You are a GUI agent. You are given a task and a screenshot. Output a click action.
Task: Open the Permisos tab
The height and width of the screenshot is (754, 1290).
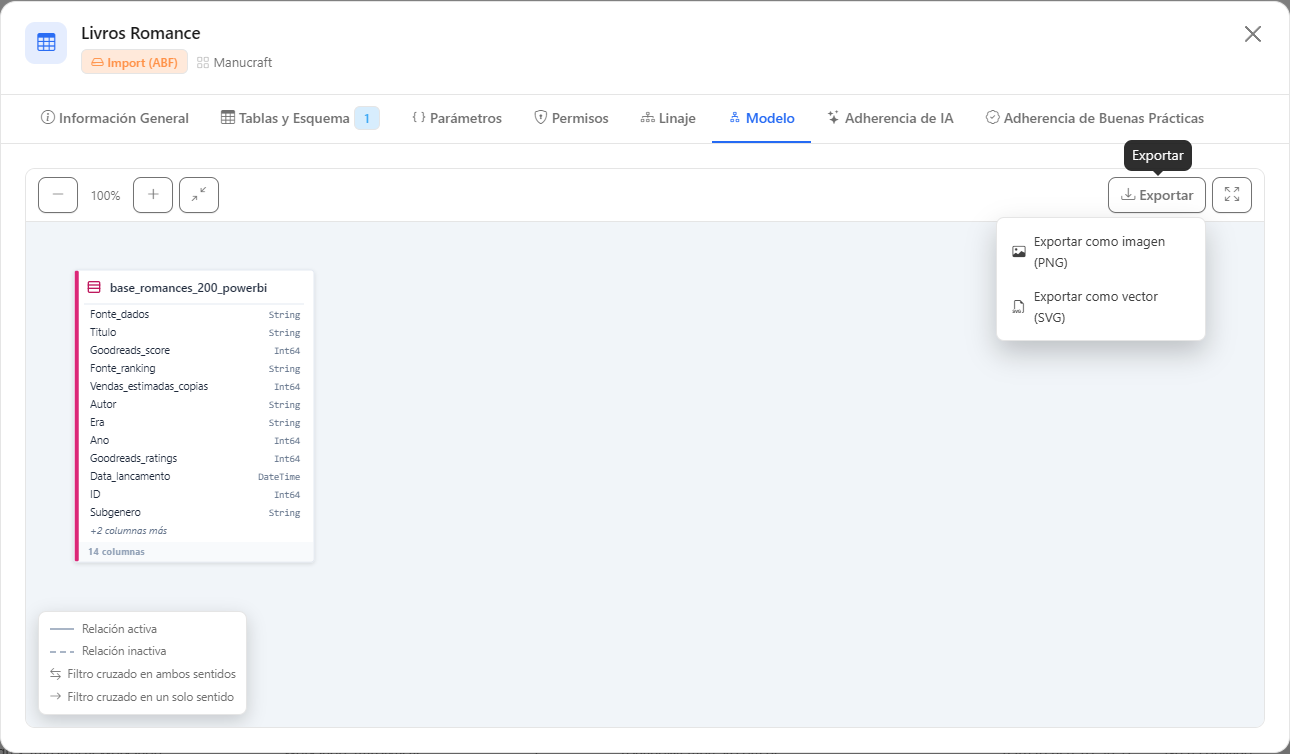pos(571,118)
